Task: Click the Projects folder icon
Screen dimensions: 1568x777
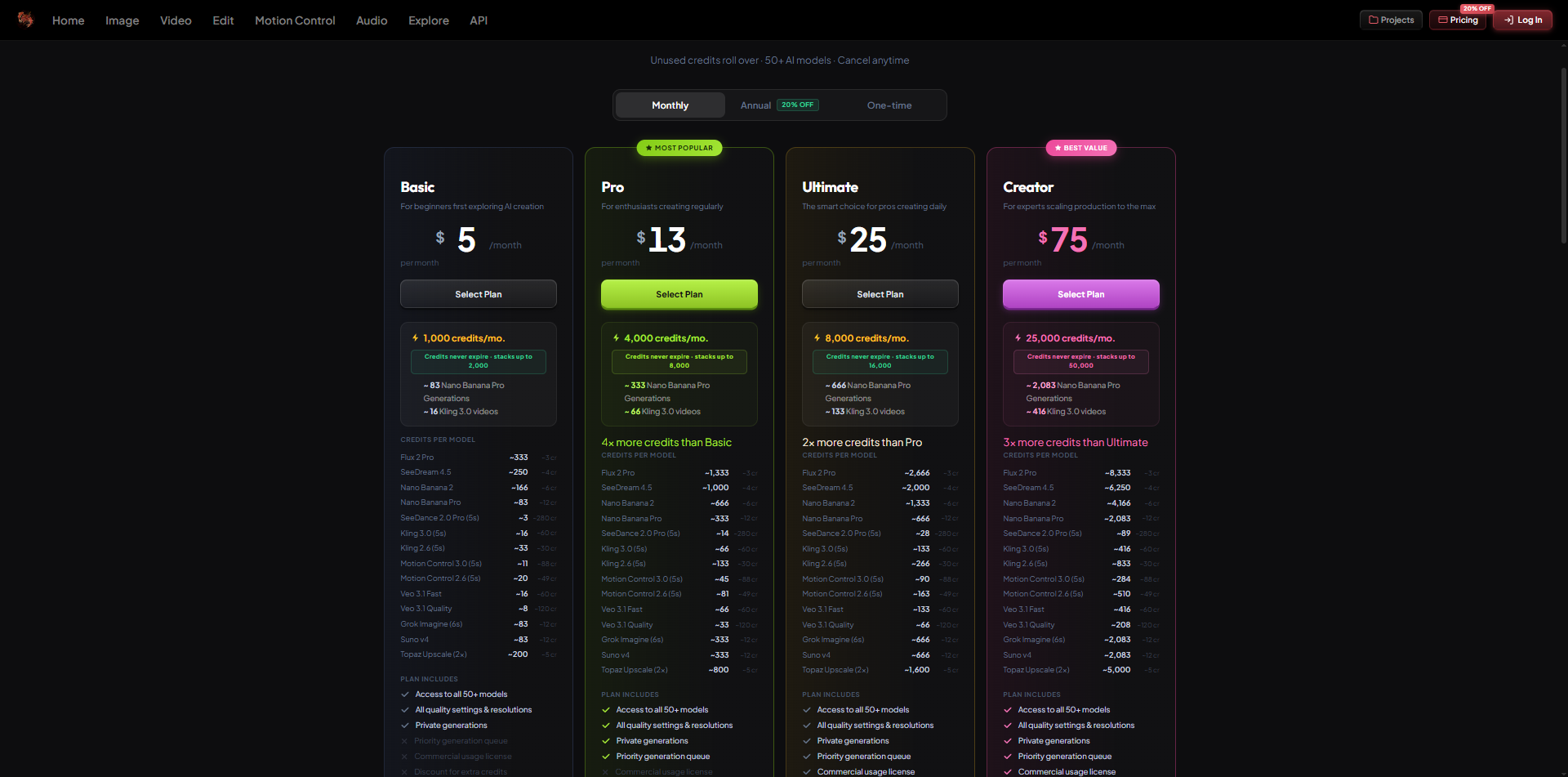Action: pos(1374,20)
